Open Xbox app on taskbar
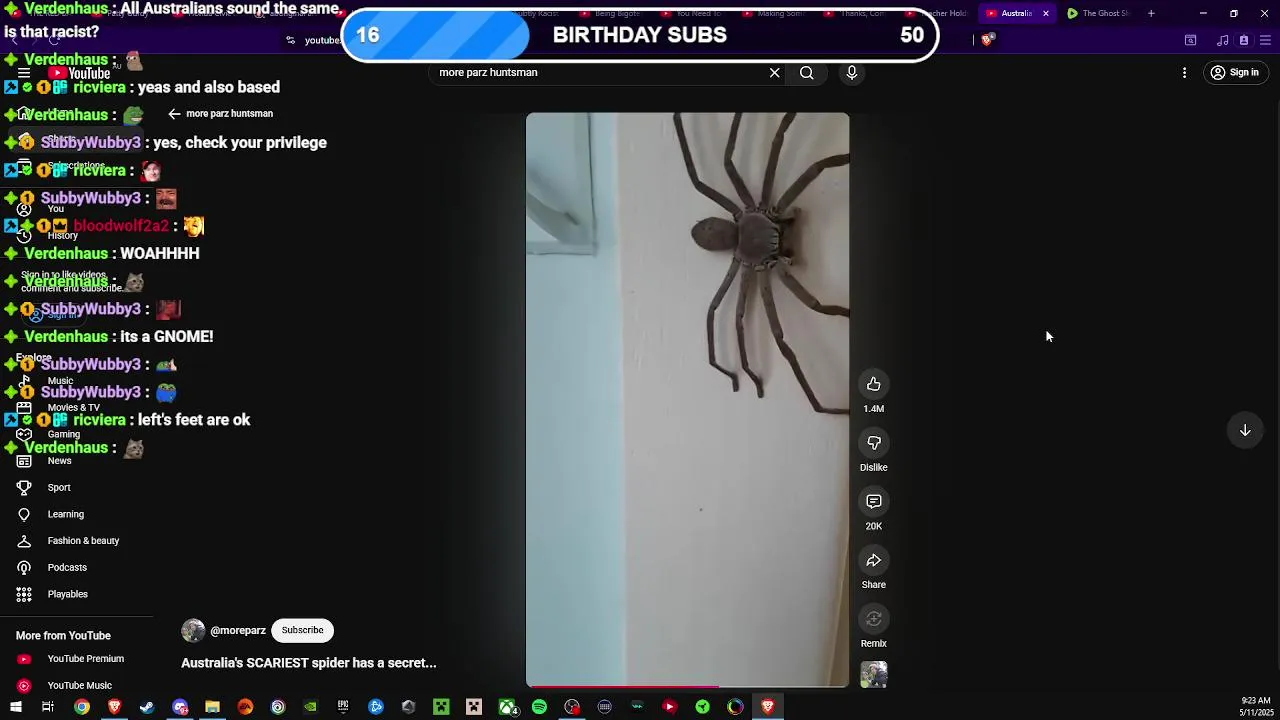Screen dimensions: 1280x720 click(x=507, y=707)
